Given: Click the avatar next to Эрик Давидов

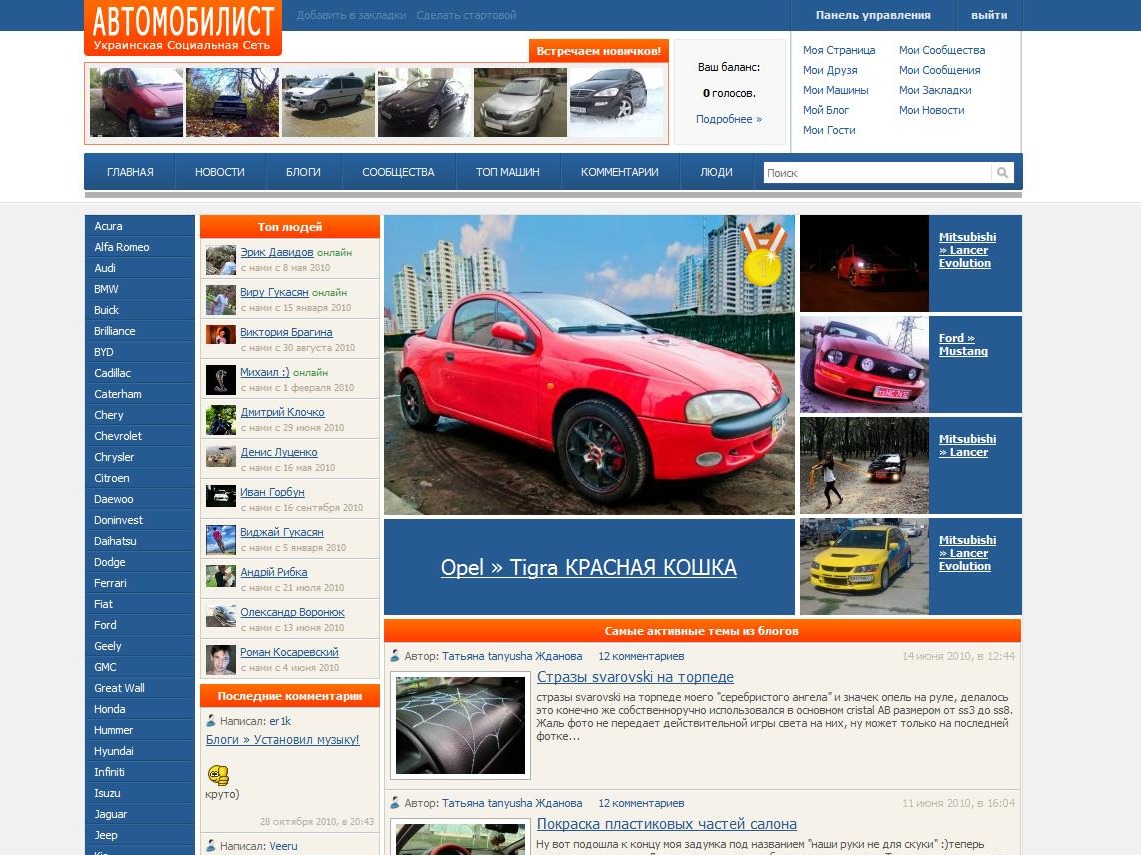Looking at the screenshot, I should coord(220,259).
